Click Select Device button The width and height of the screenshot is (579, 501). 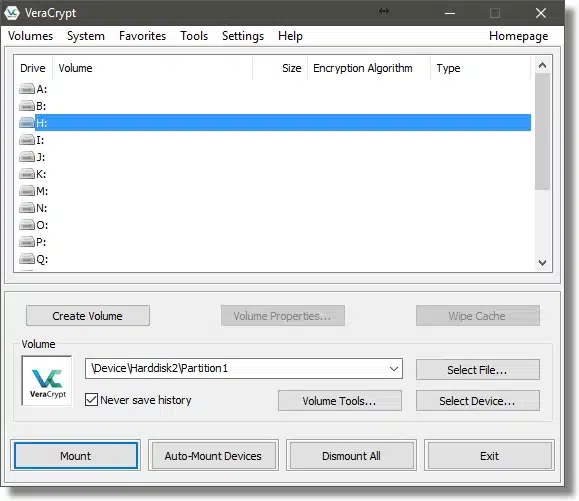click(x=477, y=401)
